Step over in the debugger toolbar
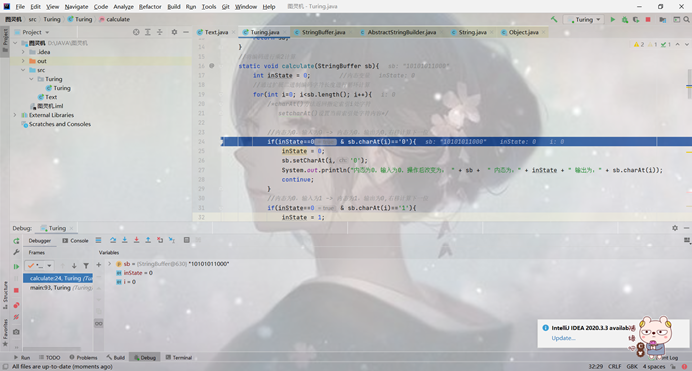Viewport: 692px width, 371px height. coord(113,240)
